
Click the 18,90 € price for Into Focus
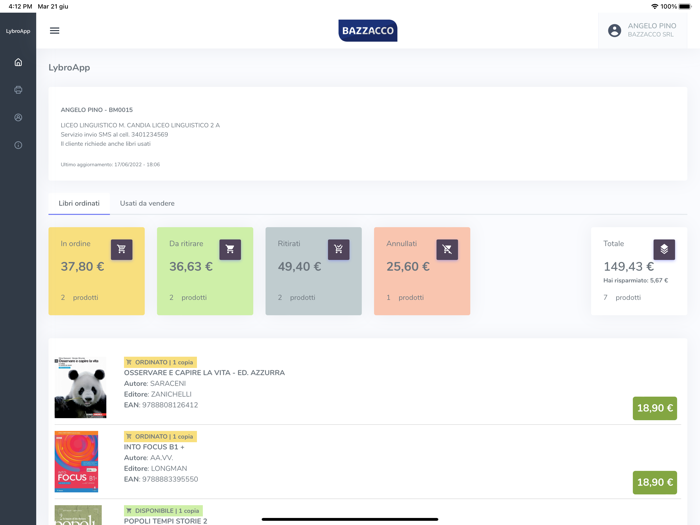point(655,482)
